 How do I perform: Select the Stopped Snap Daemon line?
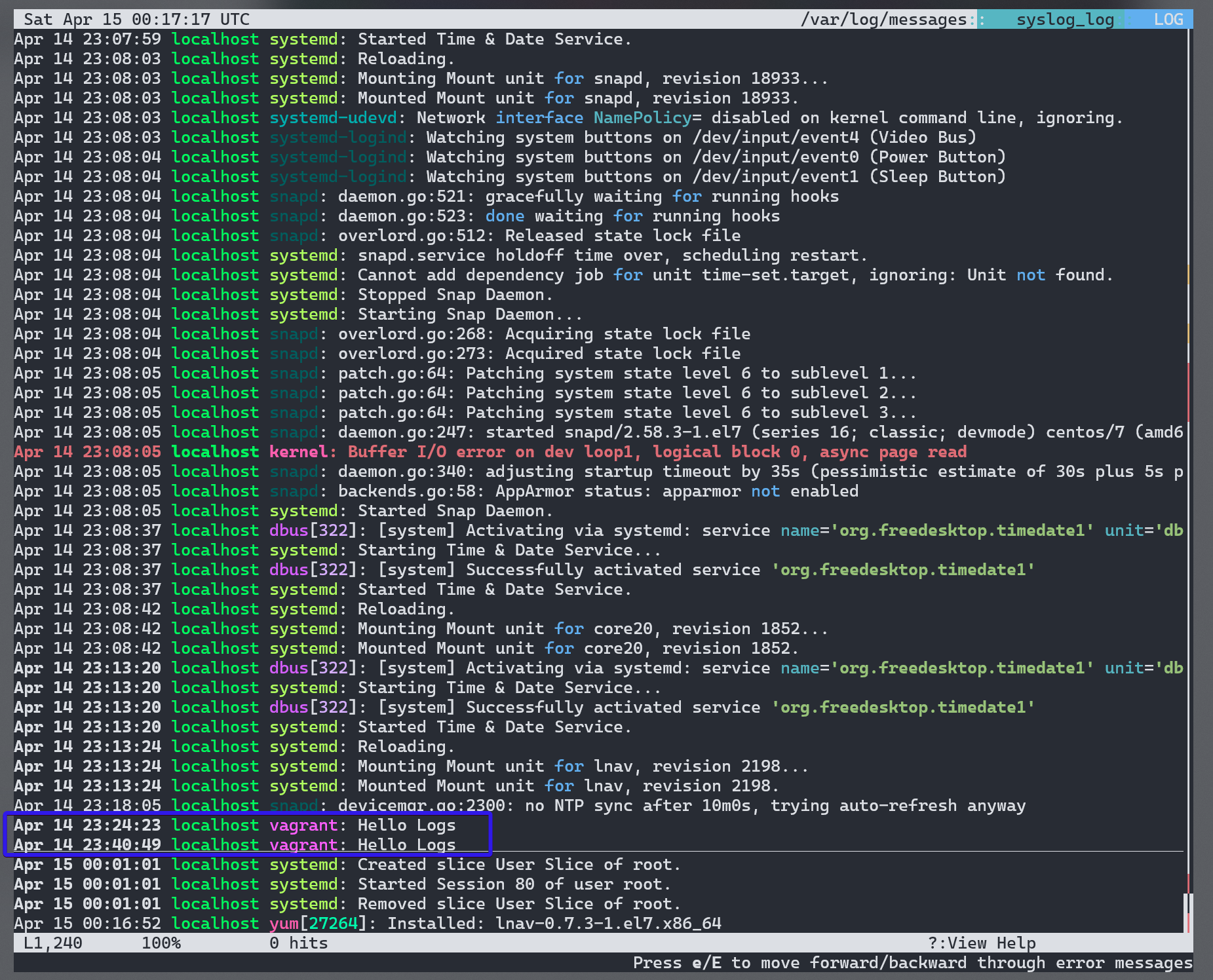pyautogui.click(x=284, y=295)
